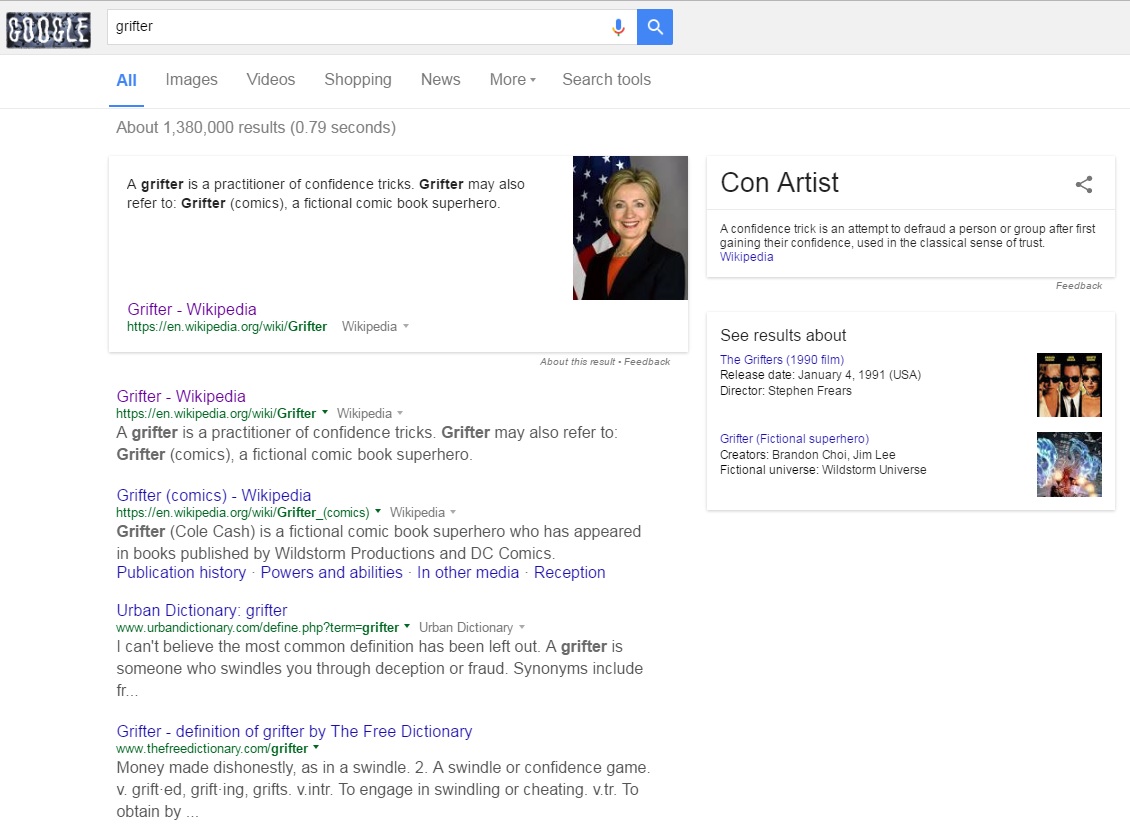
Task: Share the Con Artist knowledge panel
Action: tap(1083, 184)
